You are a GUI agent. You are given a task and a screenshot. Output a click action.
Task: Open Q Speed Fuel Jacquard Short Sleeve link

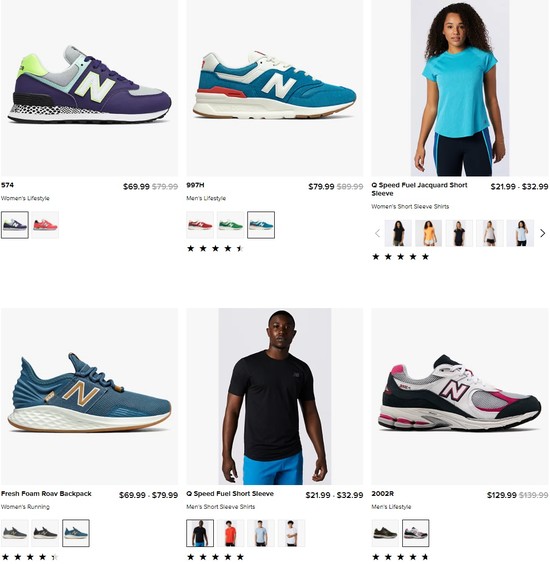pyautogui.click(x=419, y=189)
